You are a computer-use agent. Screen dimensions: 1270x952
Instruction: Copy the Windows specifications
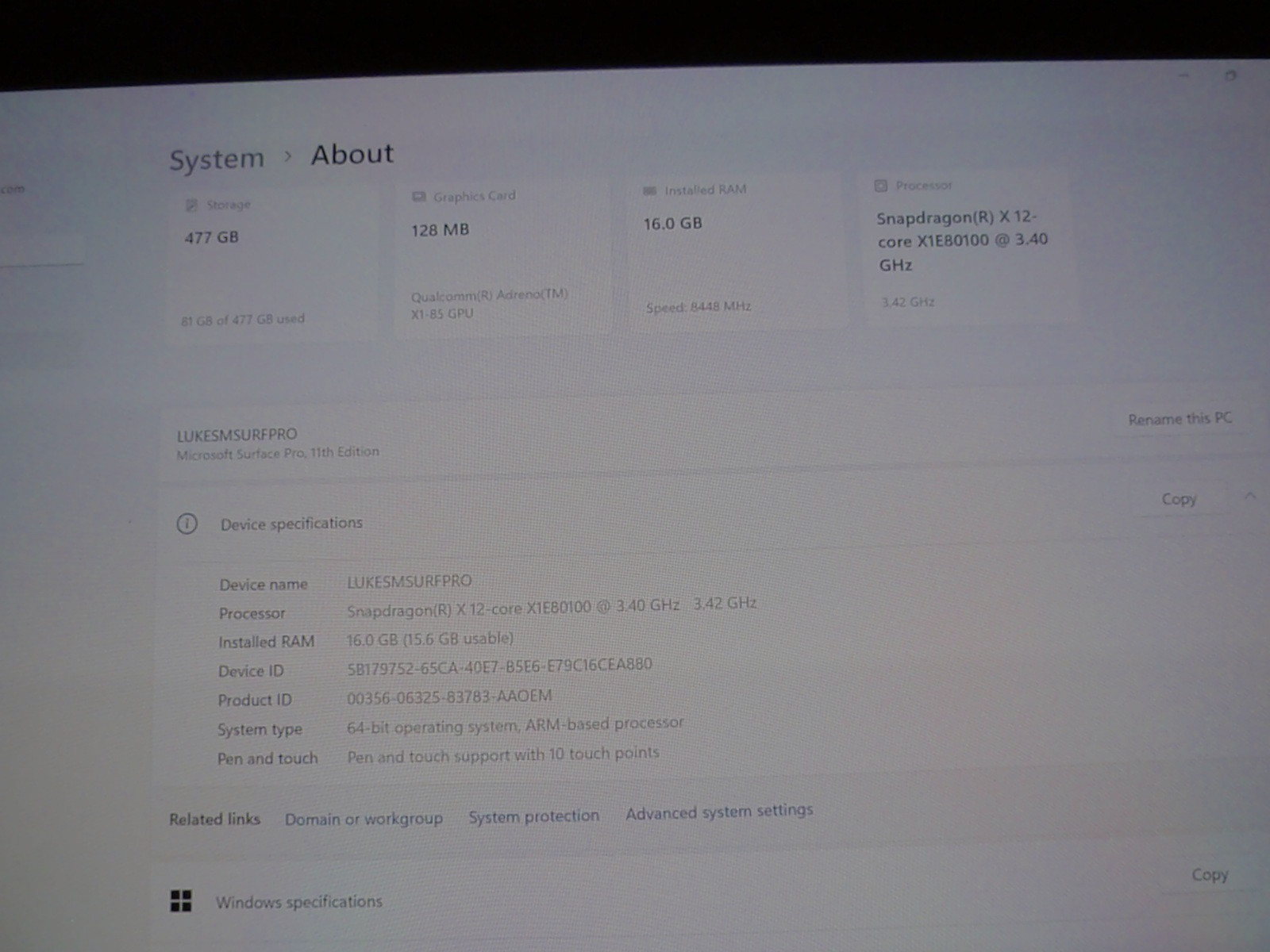(1210, 874)
